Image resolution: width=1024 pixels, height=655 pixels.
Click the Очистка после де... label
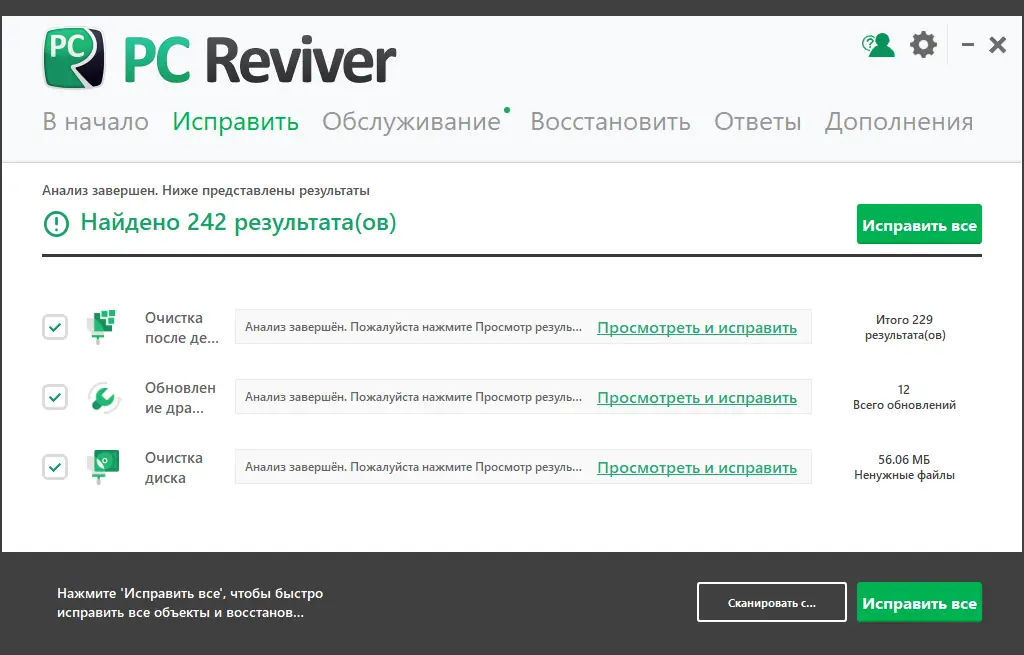182,328
